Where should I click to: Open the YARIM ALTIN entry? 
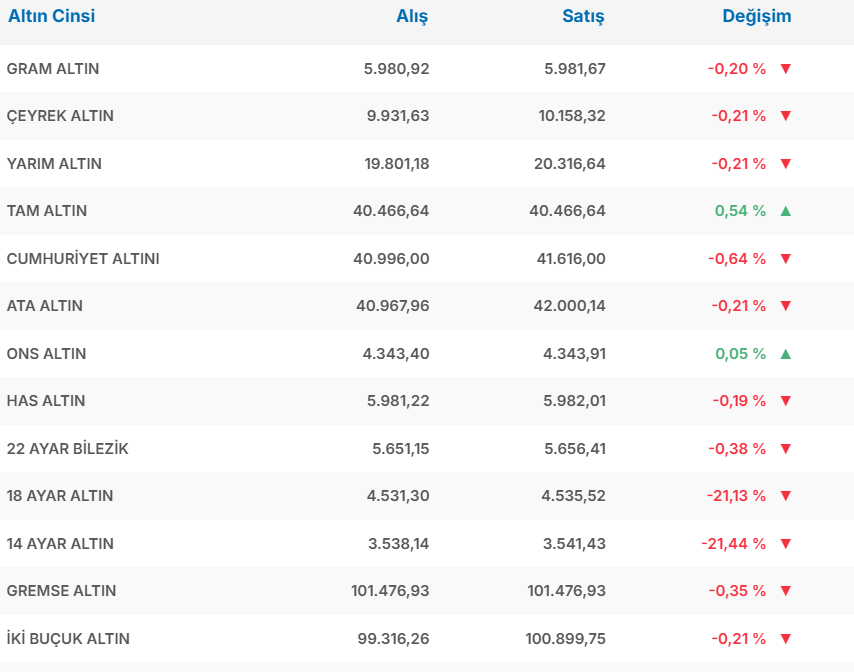tap(54, 164)
